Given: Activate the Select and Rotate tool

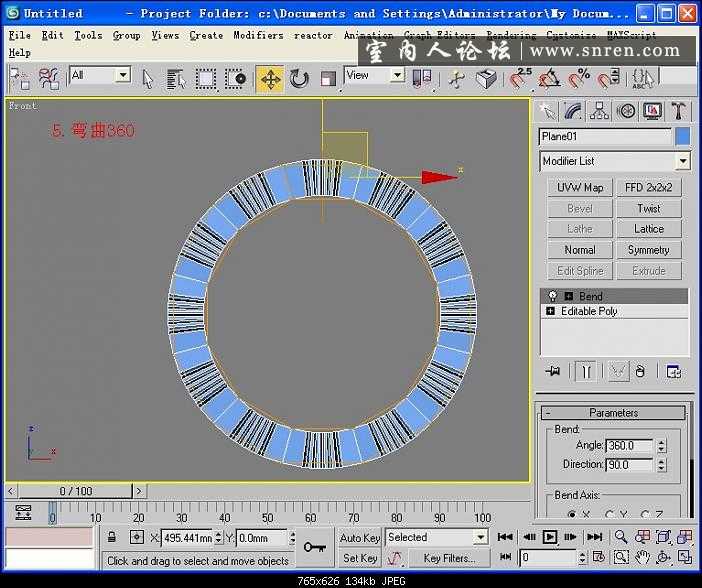Looking at the screenshot, I should coord(299,80).
